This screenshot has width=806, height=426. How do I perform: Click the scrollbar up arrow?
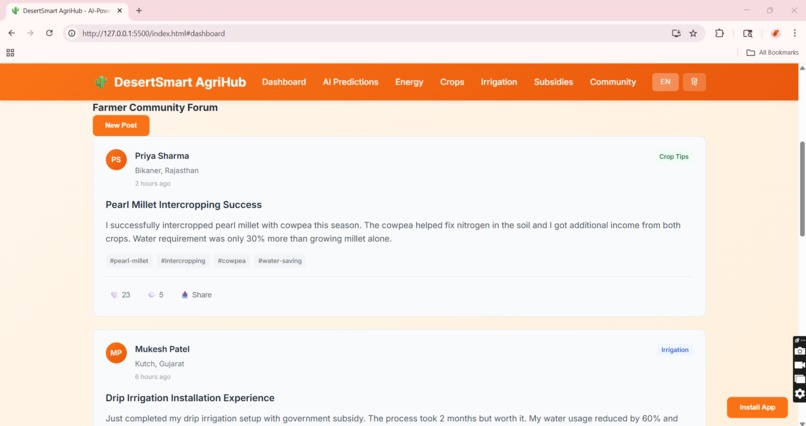tap(802, 67)
